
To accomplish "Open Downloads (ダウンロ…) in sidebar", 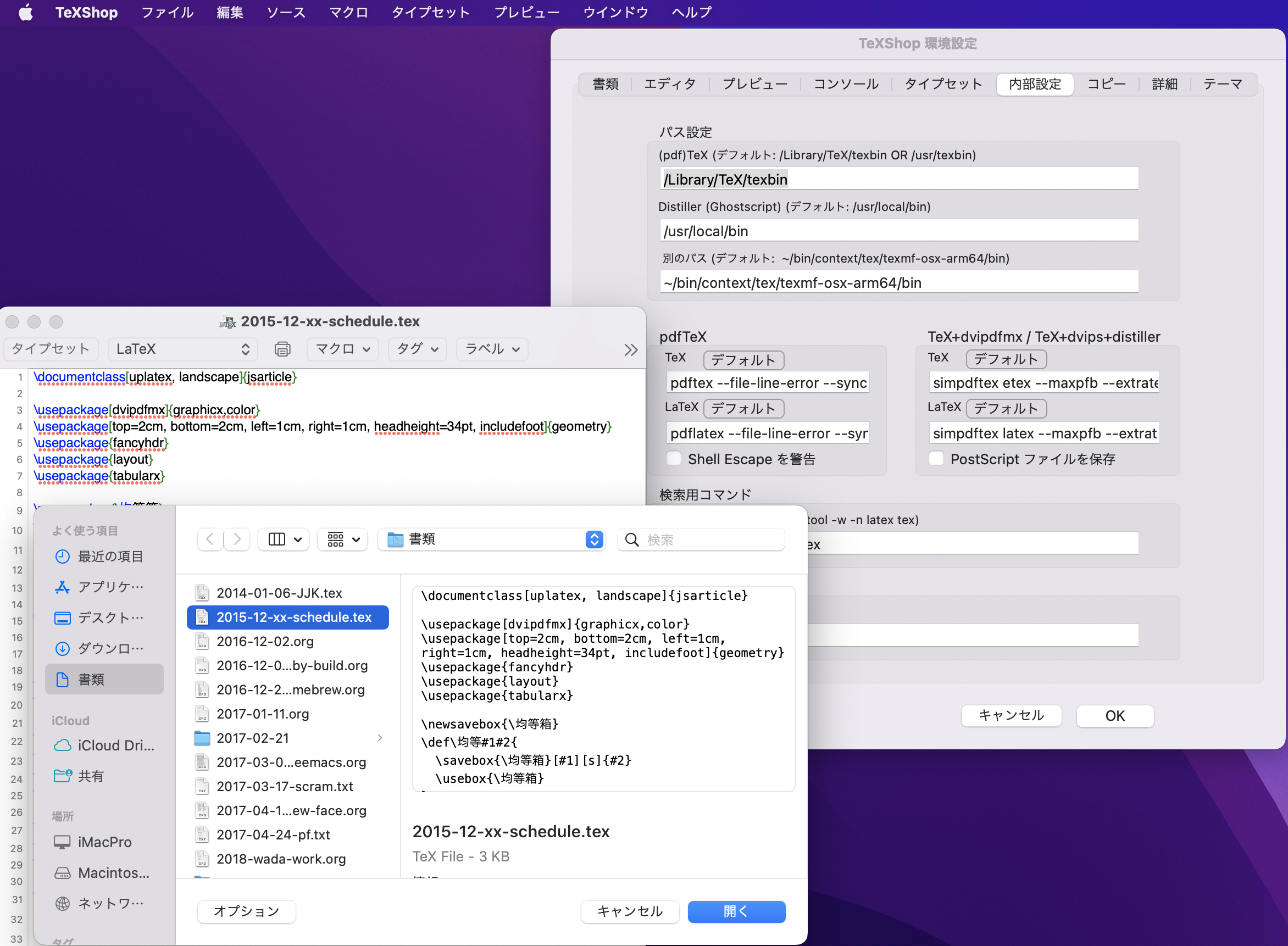I will coord(104,648).
